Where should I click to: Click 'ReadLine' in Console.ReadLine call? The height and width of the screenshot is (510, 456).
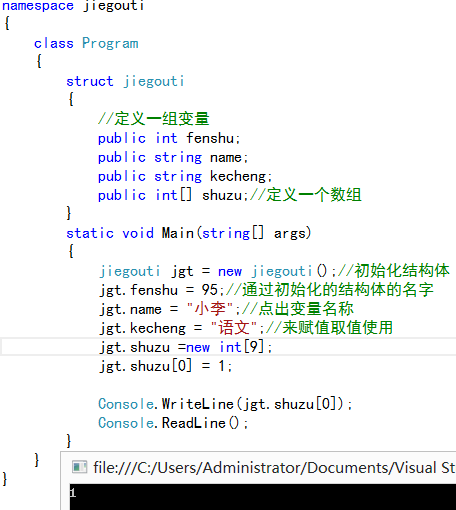[194, 423]
